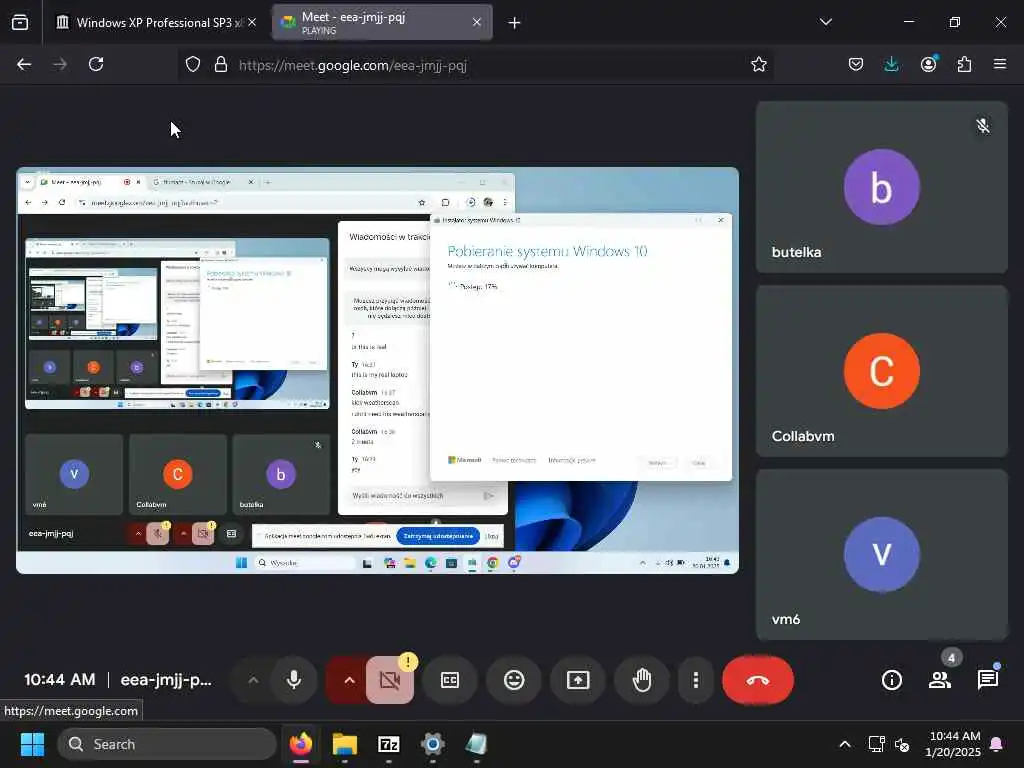
Task: Raise hand in the meeting
Action: point(642,680)
